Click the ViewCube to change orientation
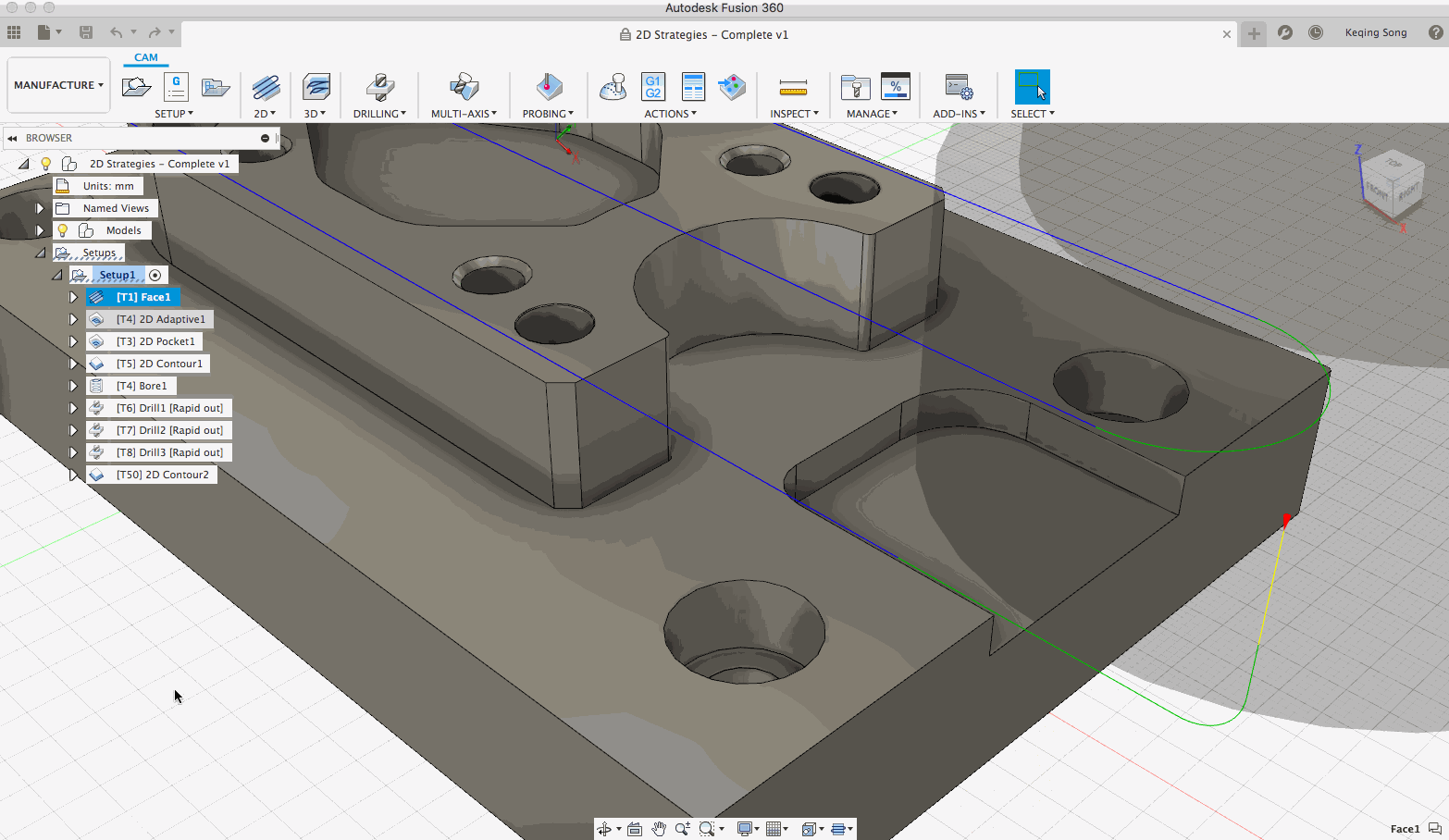This screenshot has width=1449, height=840. coord(1391,185)
